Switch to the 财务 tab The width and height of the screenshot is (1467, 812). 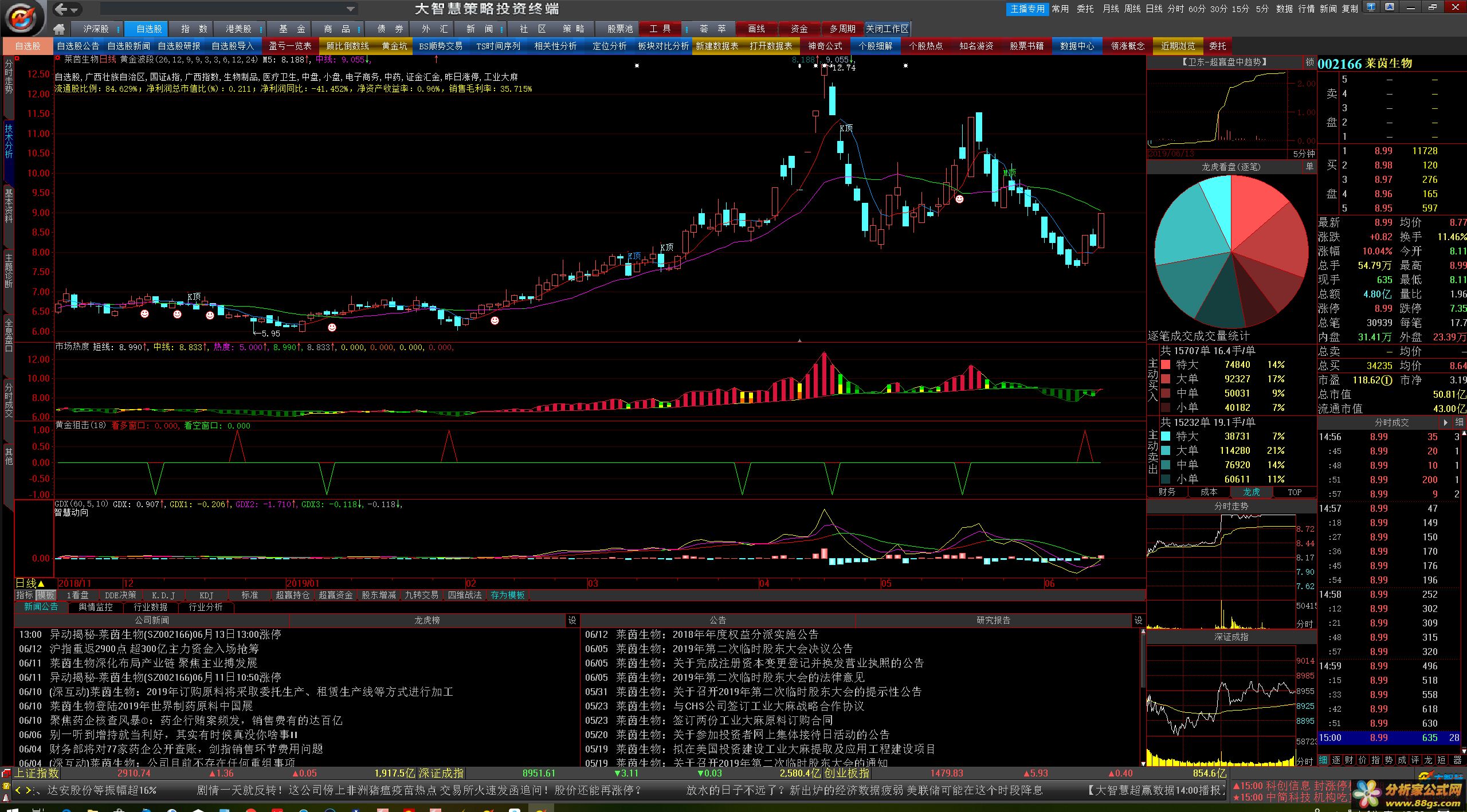pyautogui.click(x=1167, y=492)
